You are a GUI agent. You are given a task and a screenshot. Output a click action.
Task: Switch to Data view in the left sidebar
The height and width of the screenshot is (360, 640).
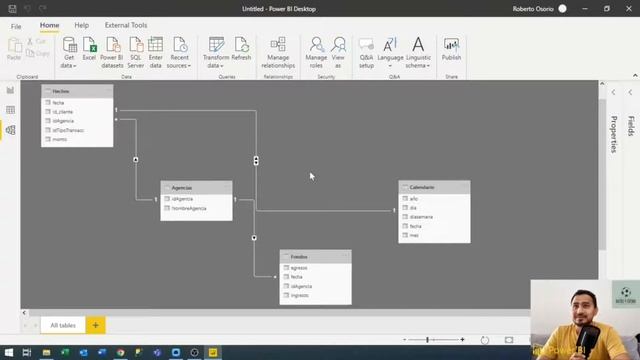point(10,110)
